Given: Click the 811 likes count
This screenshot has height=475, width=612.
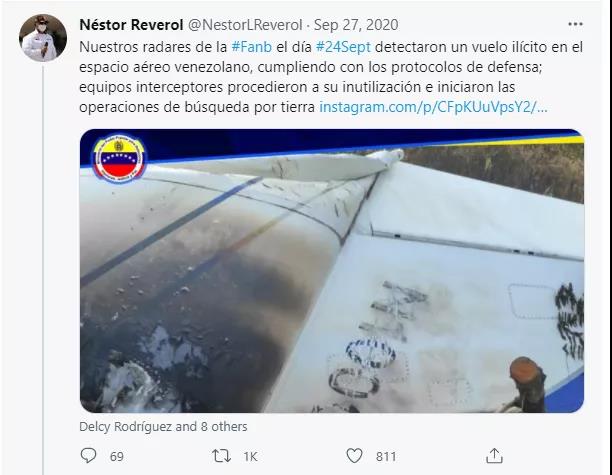Looking at the screenshot, I should [386, 456].
